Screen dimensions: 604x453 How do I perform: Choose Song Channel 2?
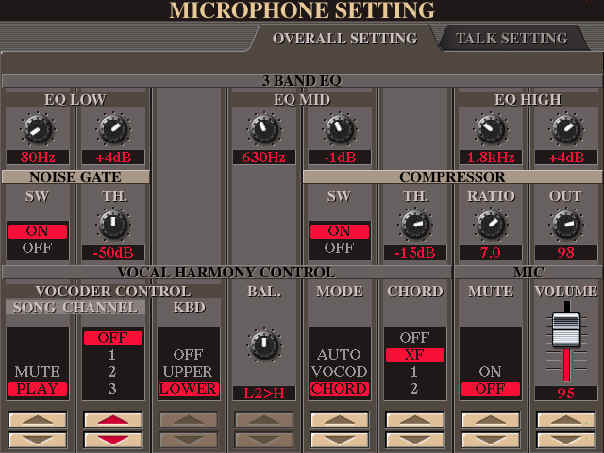113,372
